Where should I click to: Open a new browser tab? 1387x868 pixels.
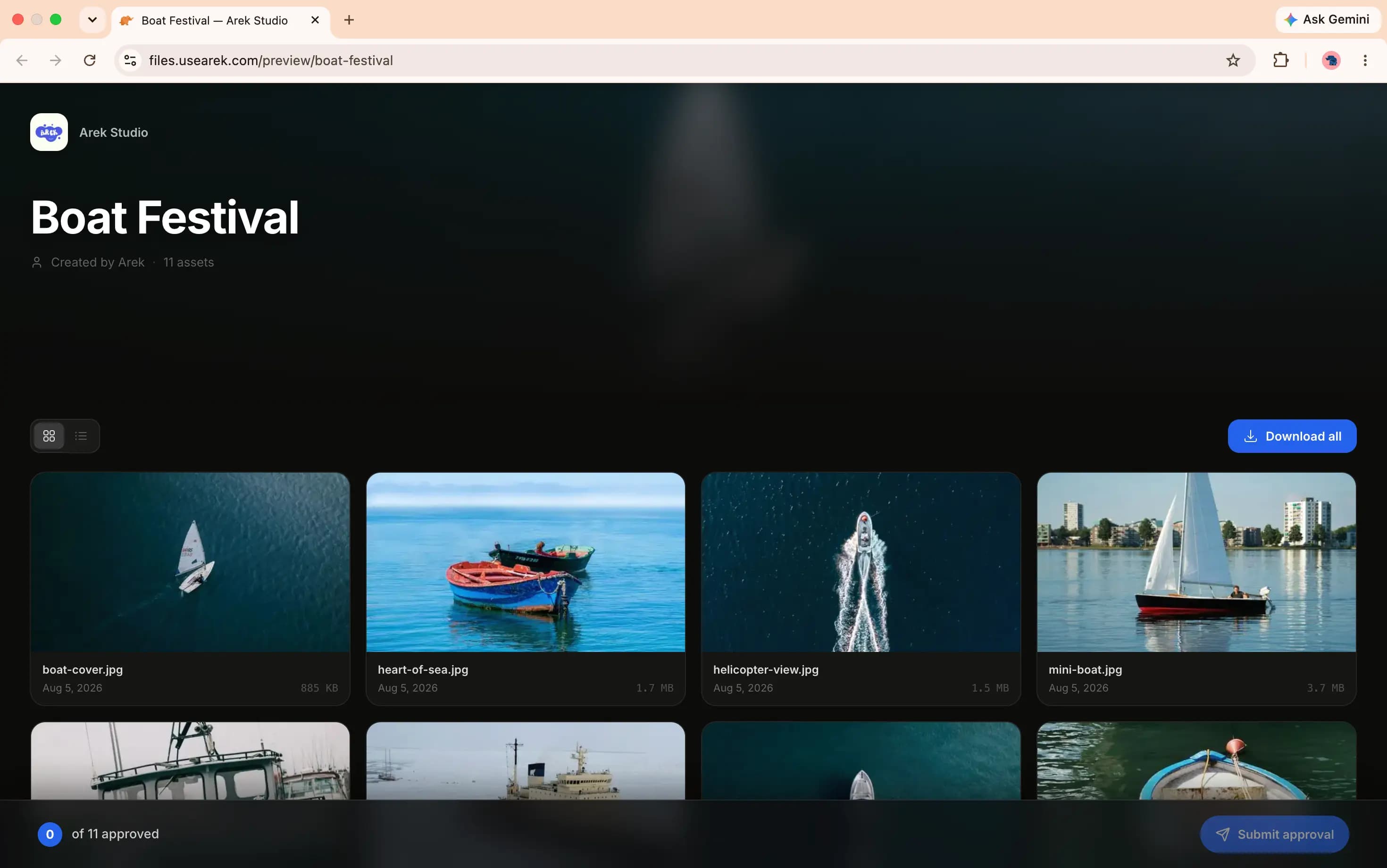(x=349, y=20)
